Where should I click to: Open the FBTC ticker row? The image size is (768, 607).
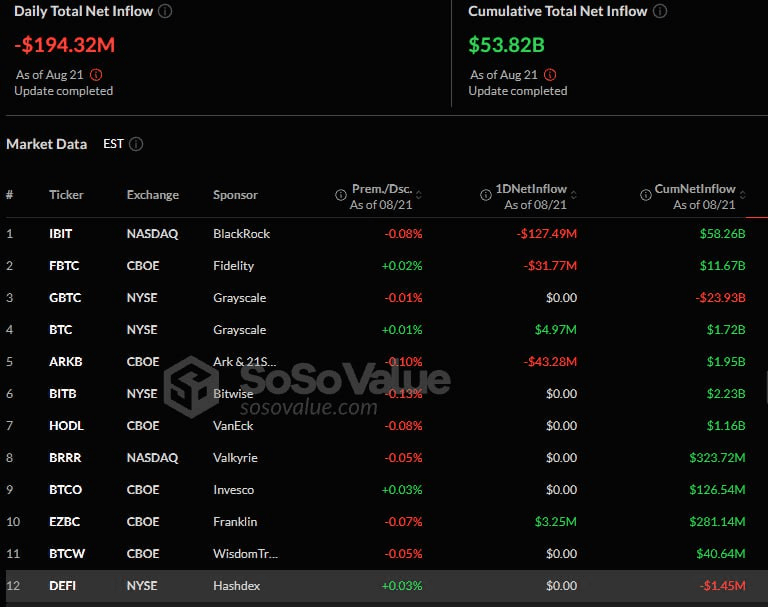pos(384,266)
